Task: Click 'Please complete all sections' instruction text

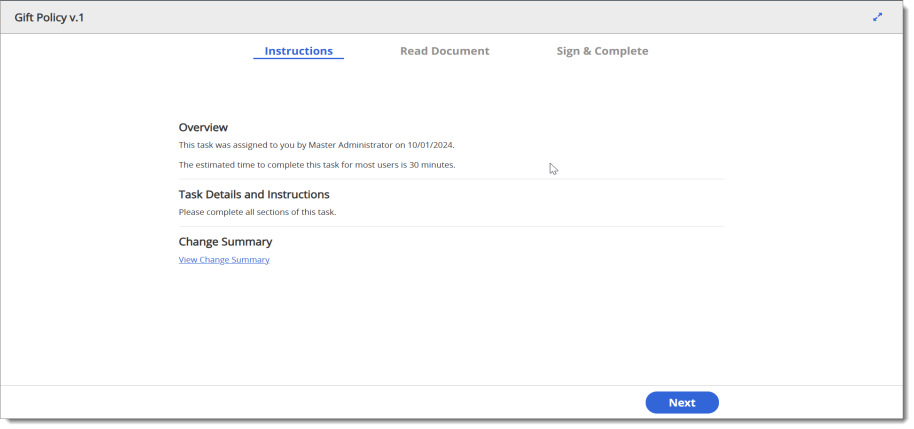Action: [x=257, y=212]
